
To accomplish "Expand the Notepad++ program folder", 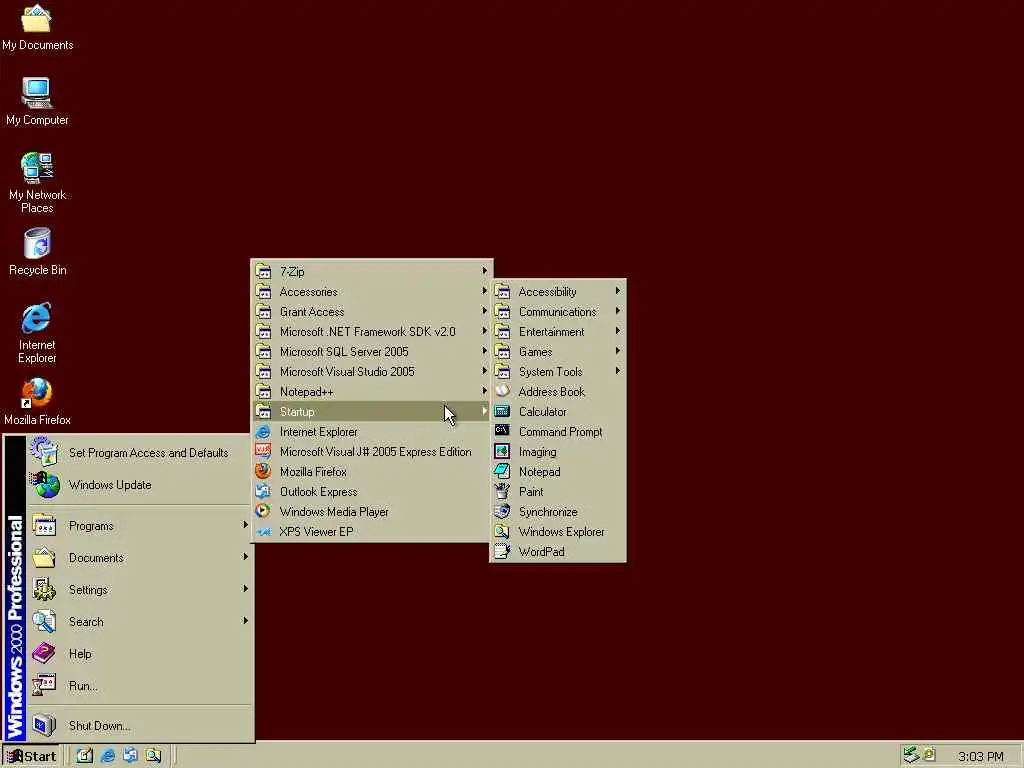I will pos(372,392).
